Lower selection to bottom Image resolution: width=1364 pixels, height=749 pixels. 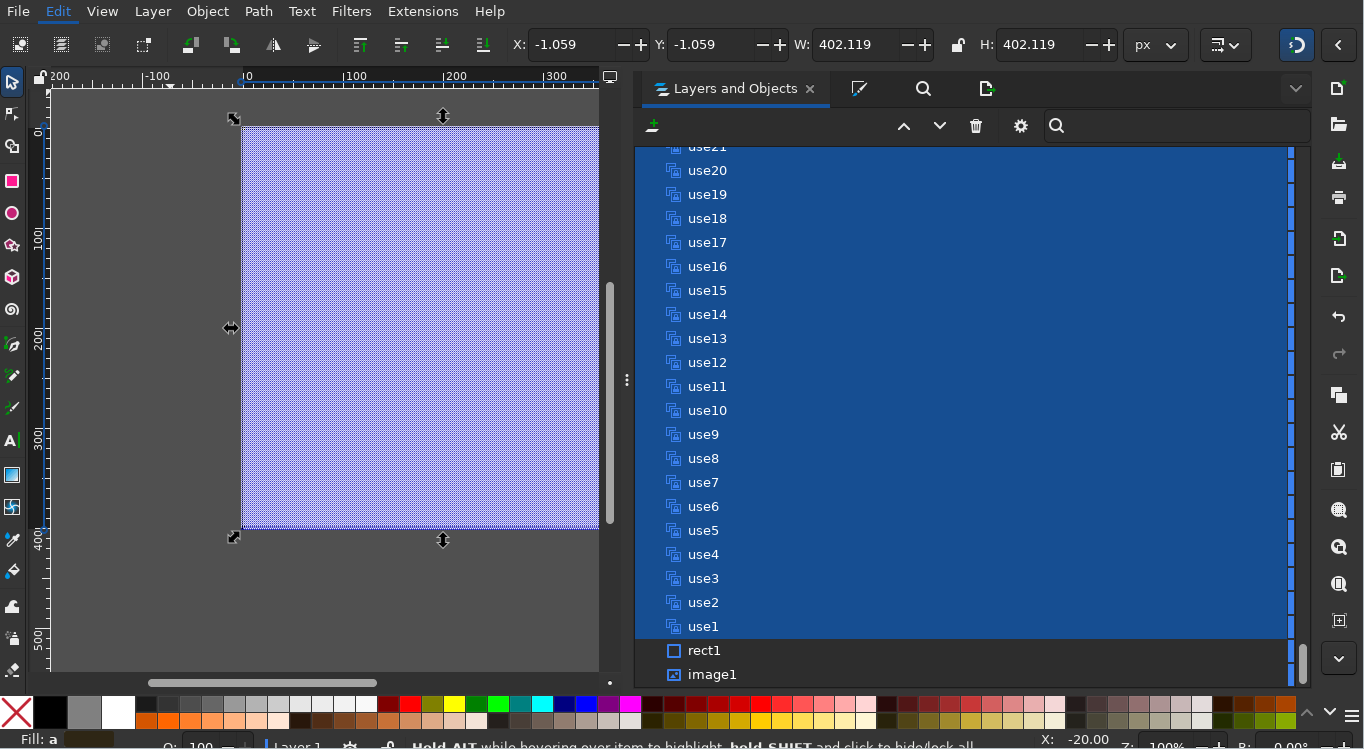coord(484,45)
